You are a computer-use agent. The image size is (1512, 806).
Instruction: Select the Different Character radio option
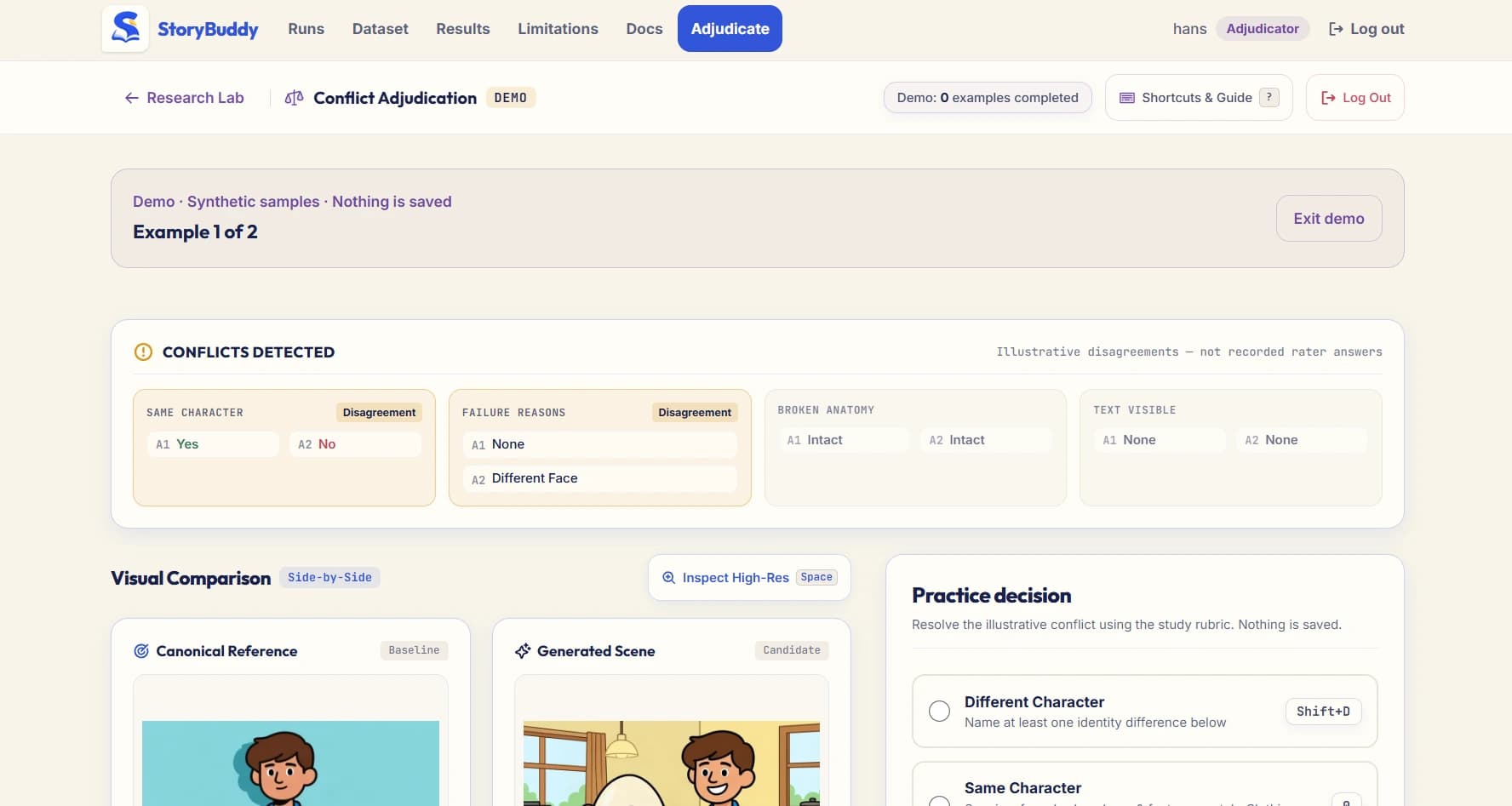click(x=939, y=712)
